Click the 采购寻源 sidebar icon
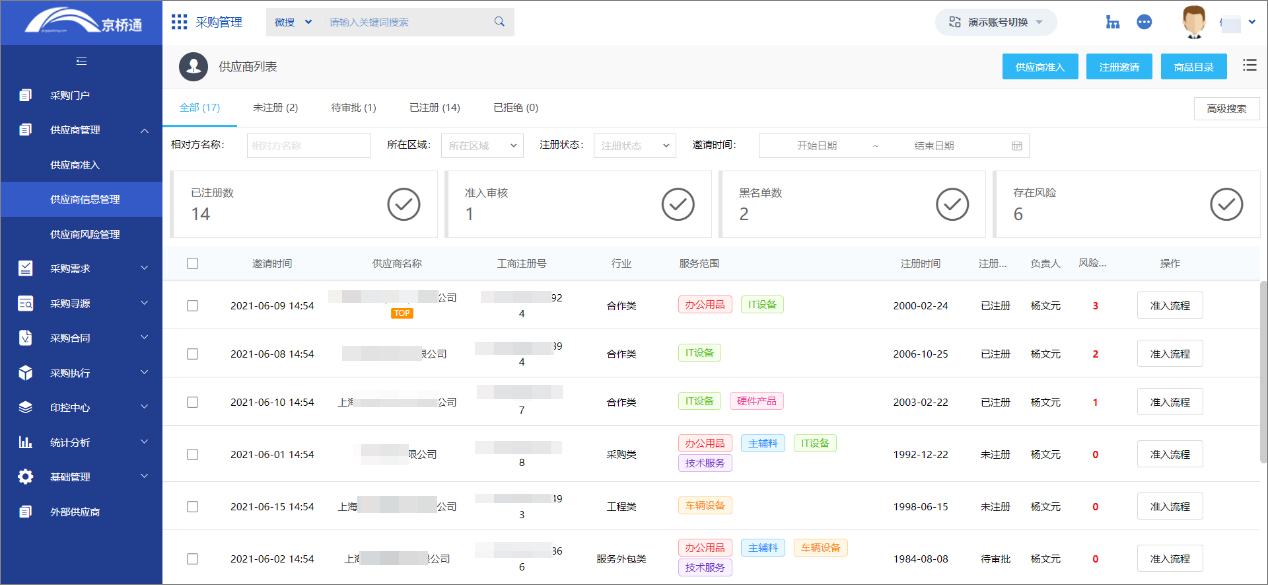 click(26, 303)
